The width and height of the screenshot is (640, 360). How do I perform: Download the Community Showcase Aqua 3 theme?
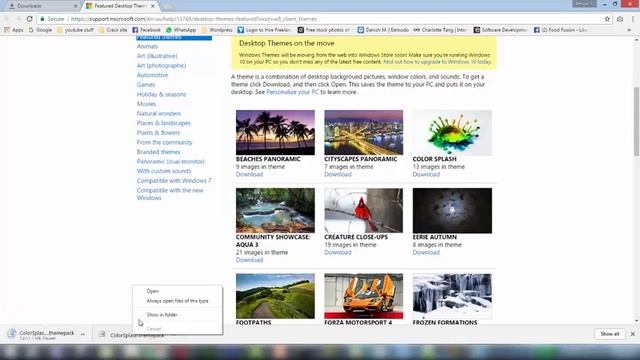click(x=249, y=260)
